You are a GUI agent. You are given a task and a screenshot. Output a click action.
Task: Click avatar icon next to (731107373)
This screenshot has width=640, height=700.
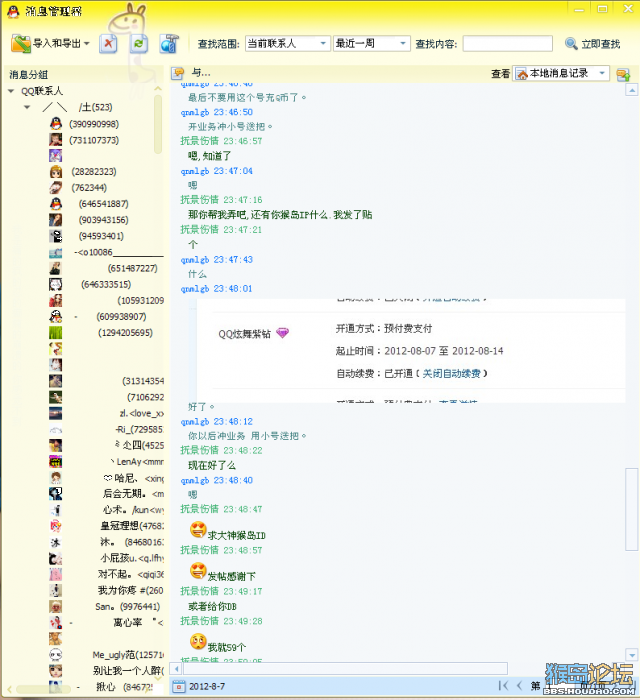click(55, 140)
